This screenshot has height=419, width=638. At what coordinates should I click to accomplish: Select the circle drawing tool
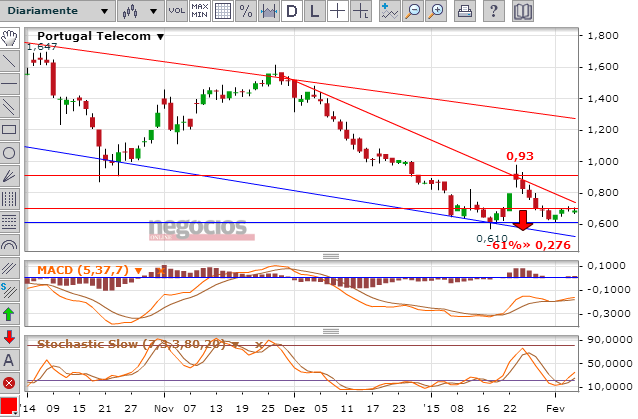(9, 153)
